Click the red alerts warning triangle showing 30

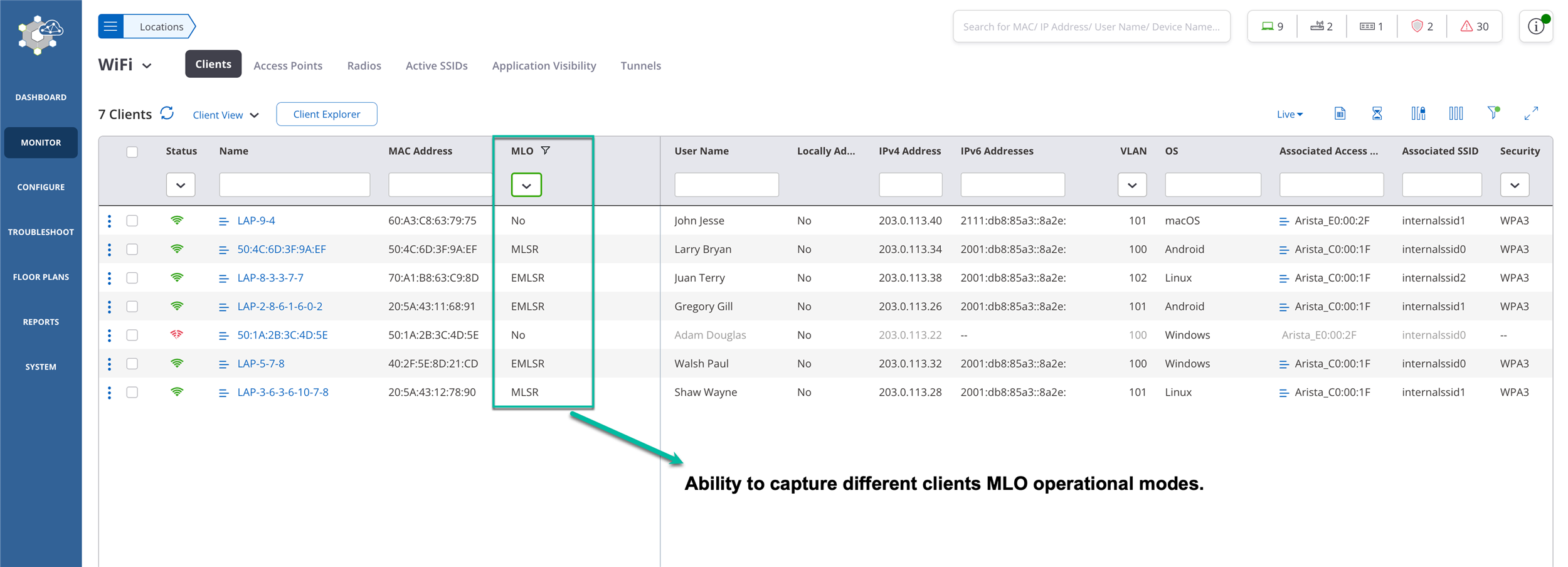[1474, 26]
